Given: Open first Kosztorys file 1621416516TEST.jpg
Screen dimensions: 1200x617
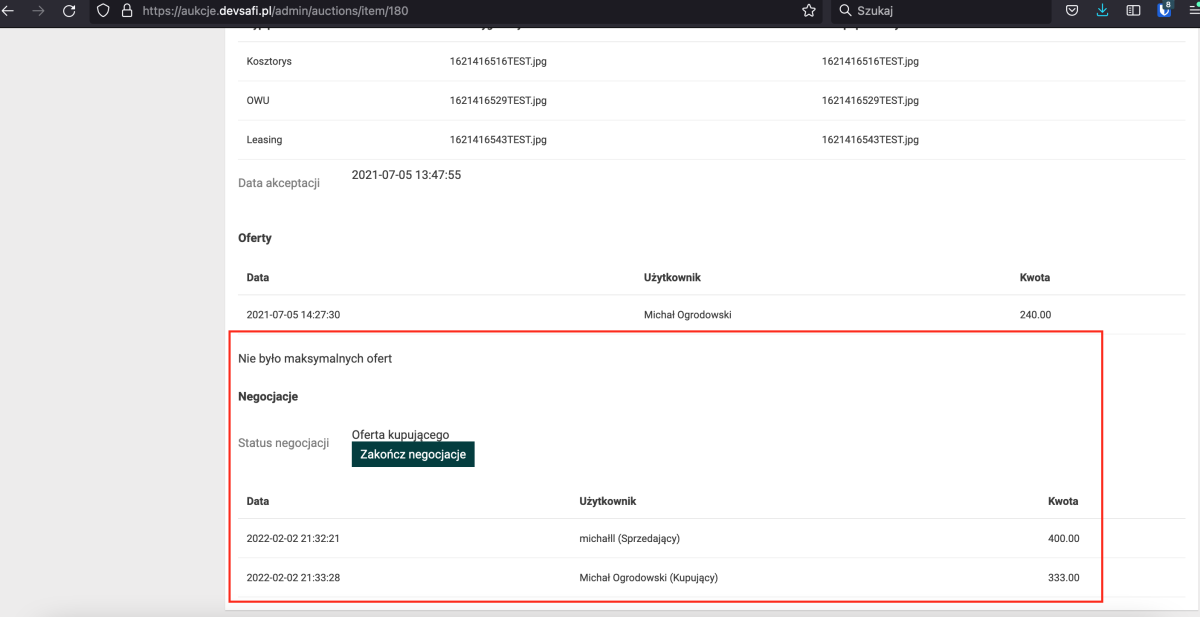Looking at the screenshot, I should tap(498, 62).
